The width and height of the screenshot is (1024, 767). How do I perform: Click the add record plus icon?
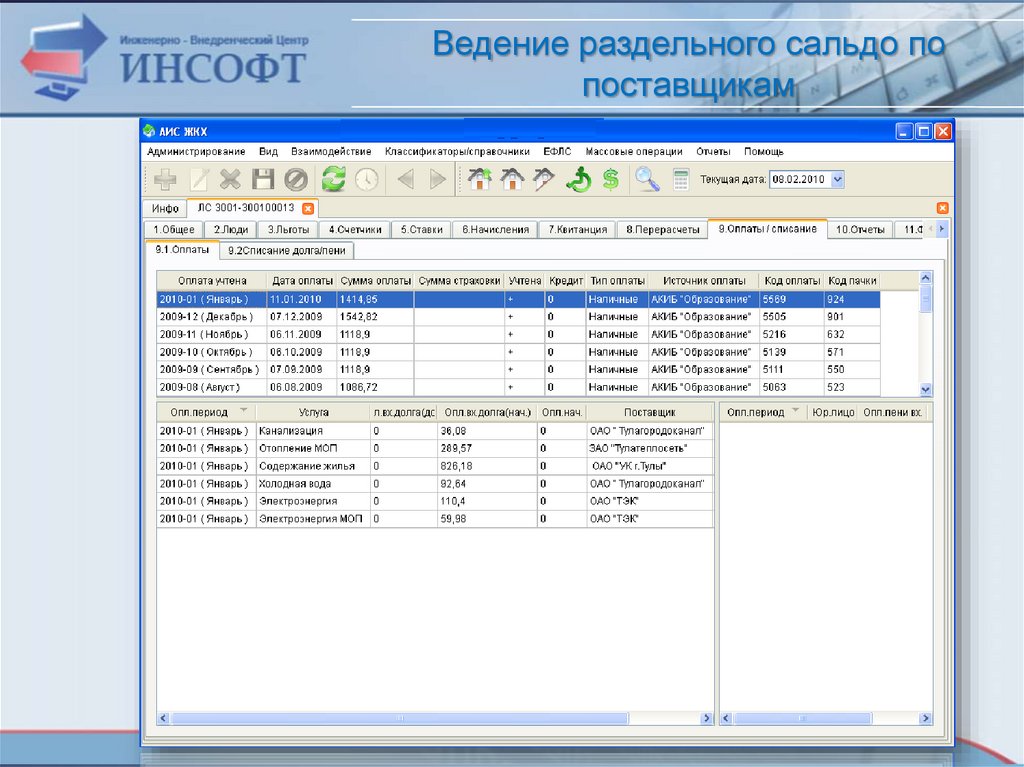pos(165,179)
